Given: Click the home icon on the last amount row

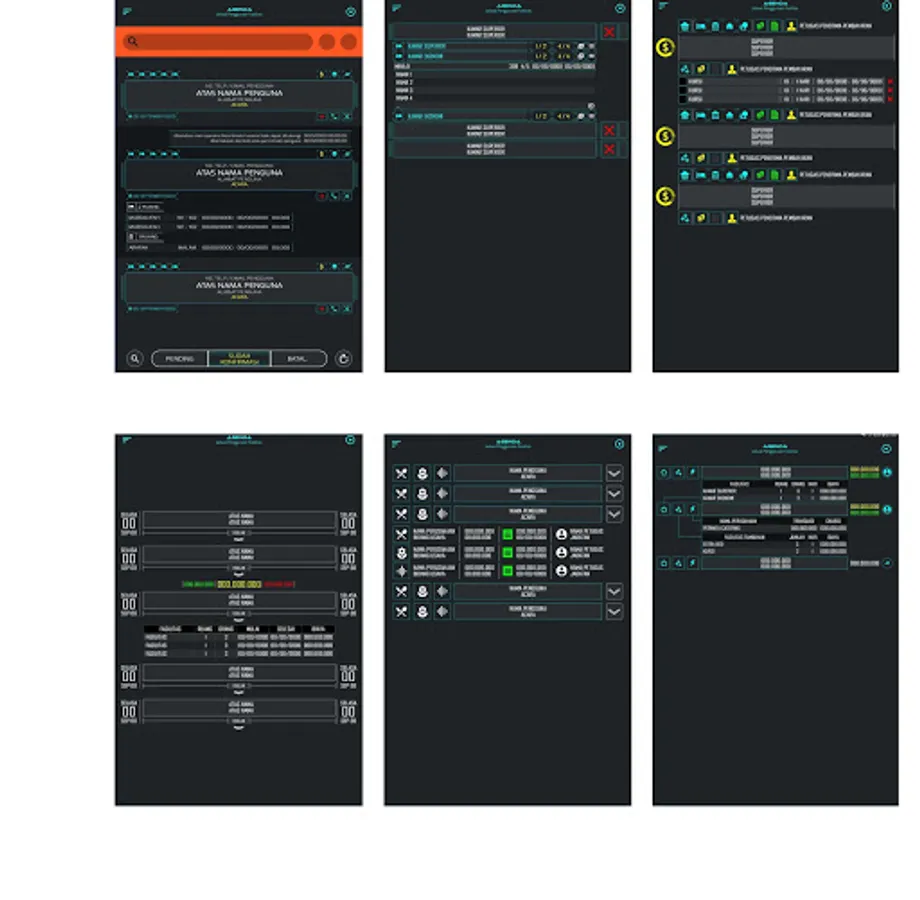Looking at the screenshot, I should click(664, 563).
